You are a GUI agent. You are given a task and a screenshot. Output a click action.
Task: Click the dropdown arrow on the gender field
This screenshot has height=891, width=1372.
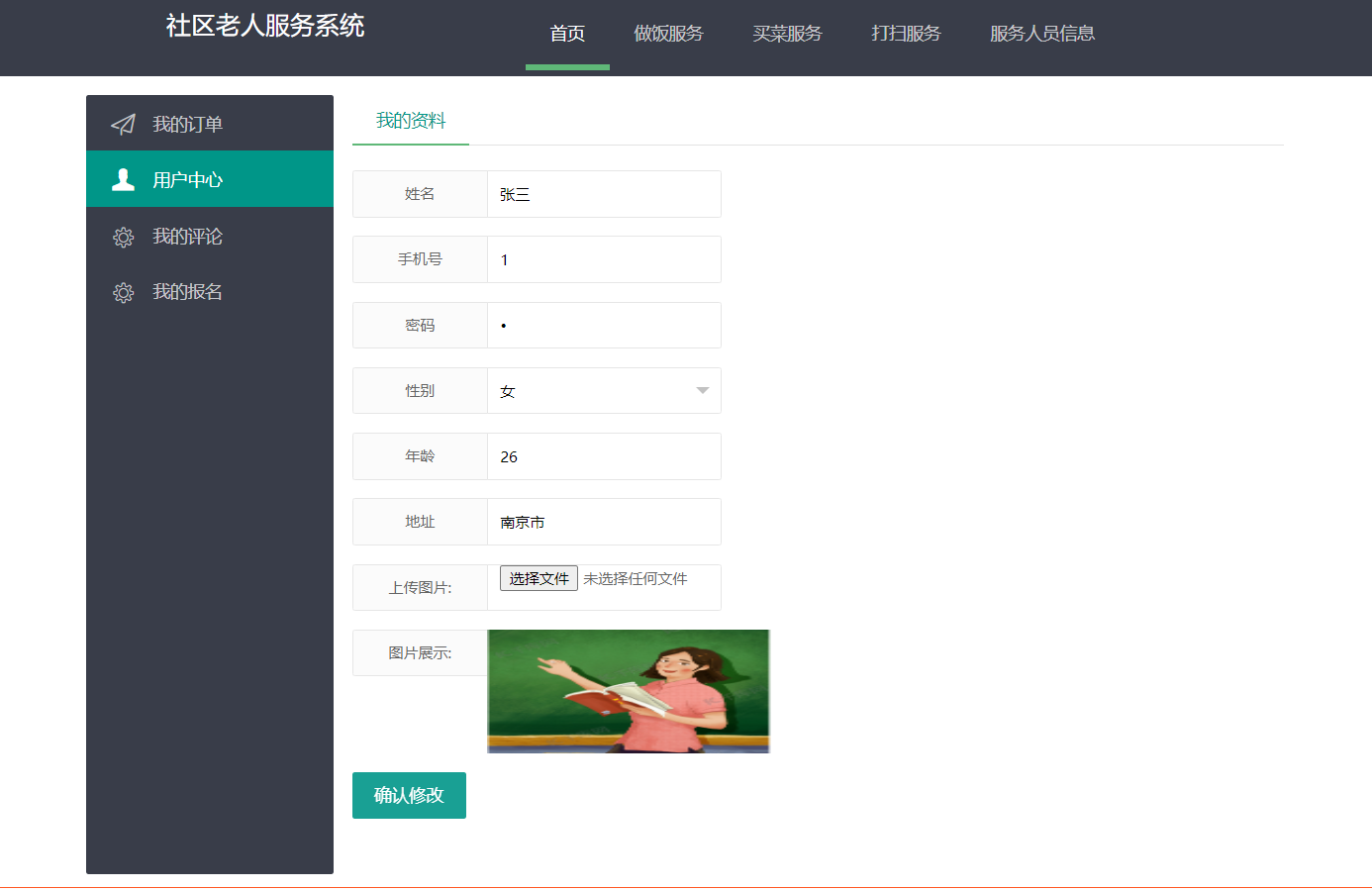[702, 390]
